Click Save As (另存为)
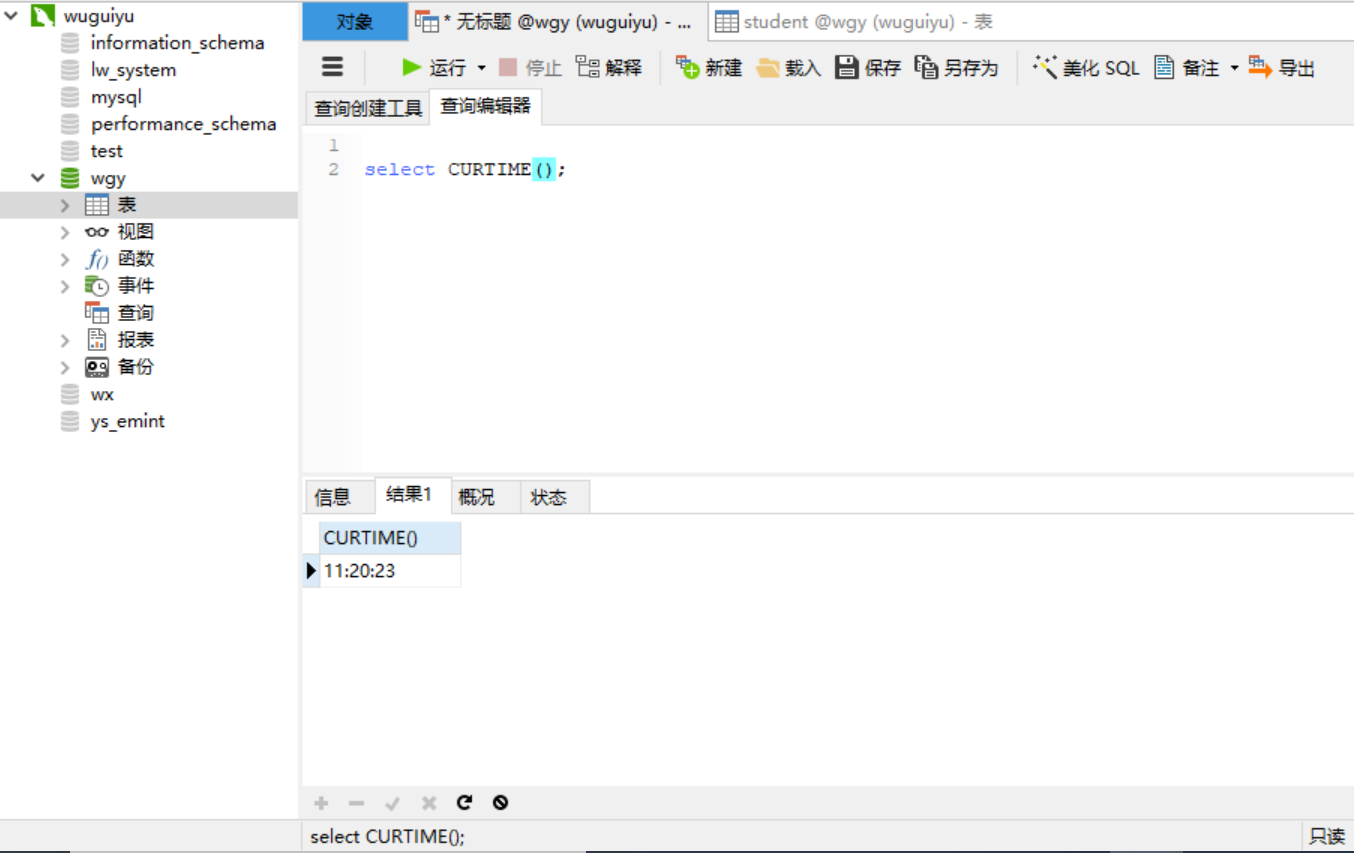1354x853 pixels. tap(956, 67)
